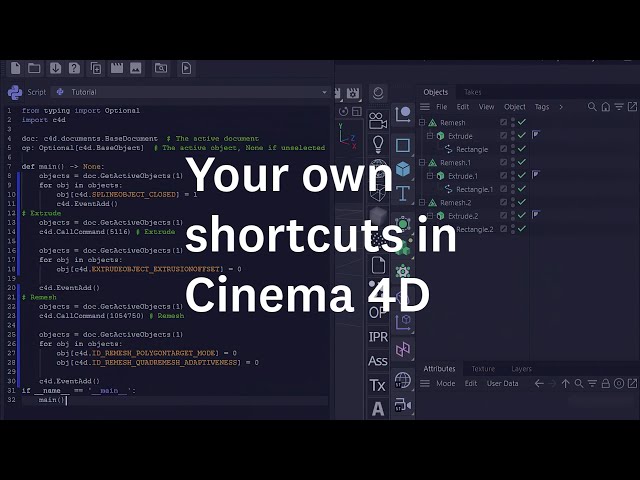Click back arrow in Attributes manager
This screenshot has width=640, height=480.
pos(539,384)
